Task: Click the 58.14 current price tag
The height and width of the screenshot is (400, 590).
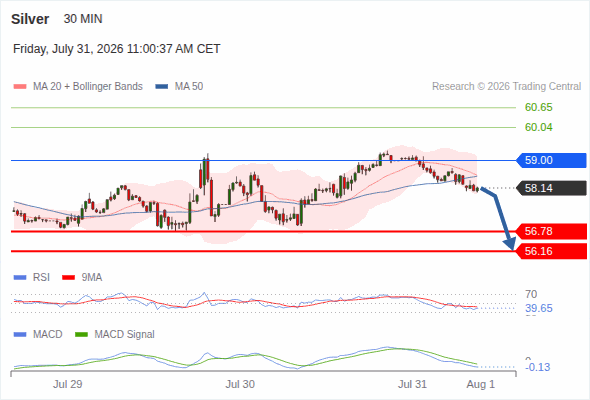Action: [551, 188]
